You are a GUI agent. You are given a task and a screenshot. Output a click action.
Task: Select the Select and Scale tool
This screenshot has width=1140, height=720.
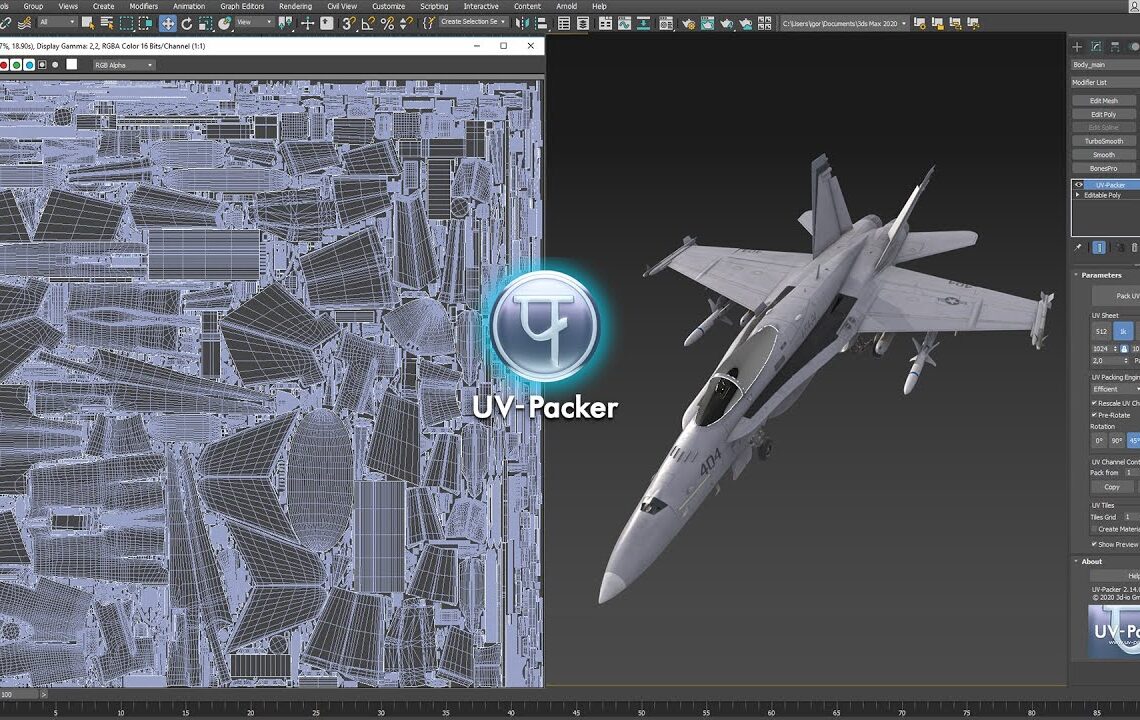pos(205,22)
